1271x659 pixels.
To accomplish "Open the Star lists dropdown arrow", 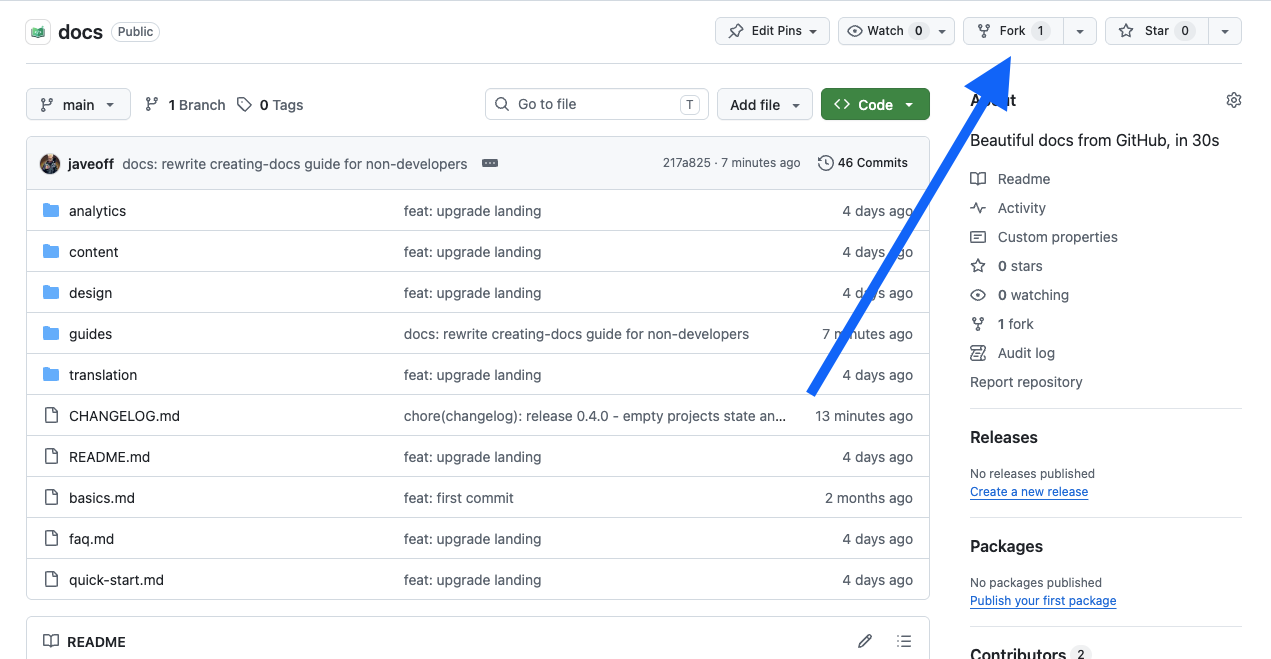I will click(1225, 31).
